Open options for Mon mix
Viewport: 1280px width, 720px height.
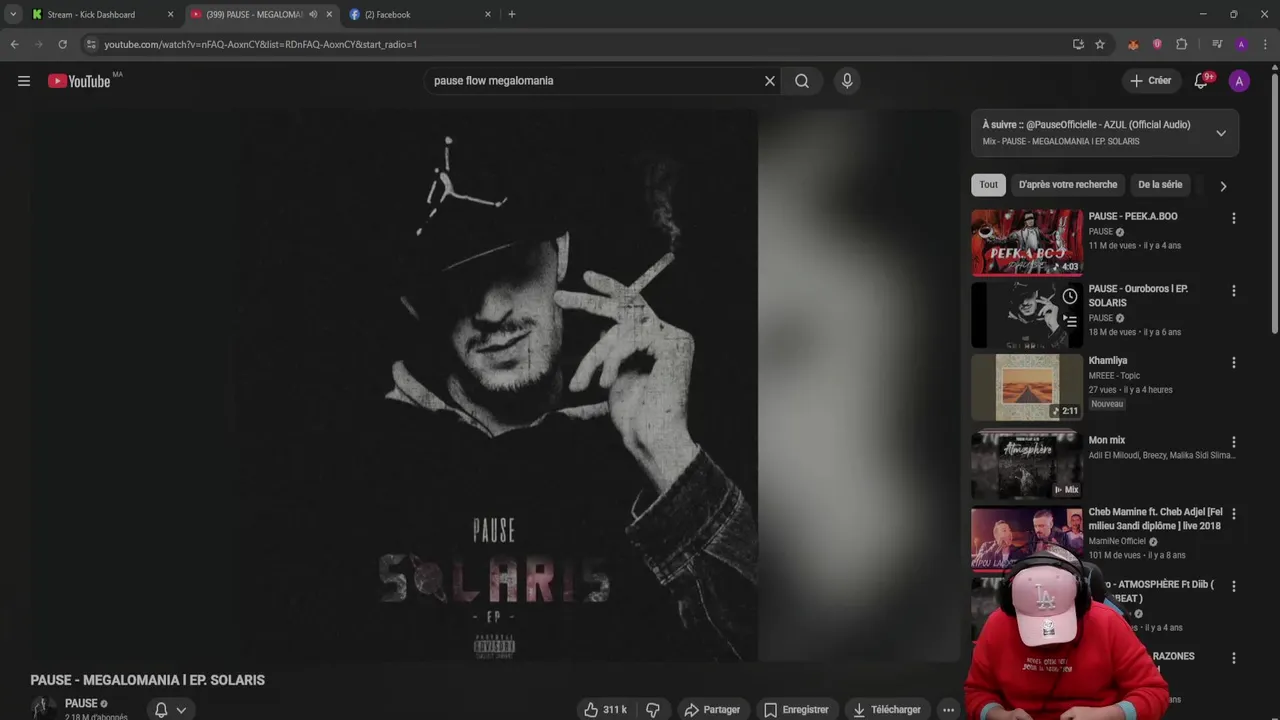tap(1234, 442)
